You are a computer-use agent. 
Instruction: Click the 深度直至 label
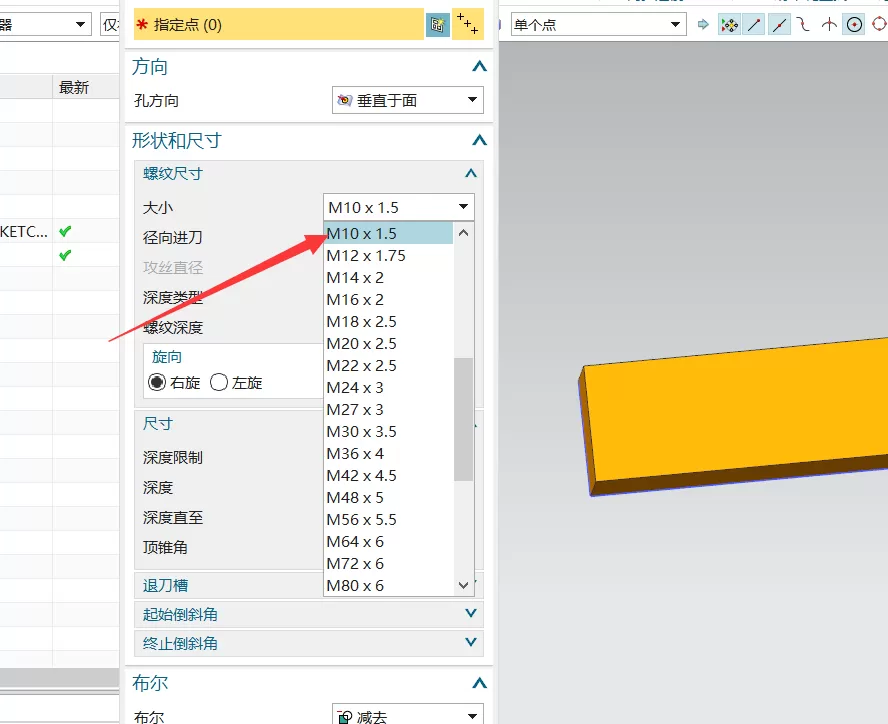pos(173,517)
